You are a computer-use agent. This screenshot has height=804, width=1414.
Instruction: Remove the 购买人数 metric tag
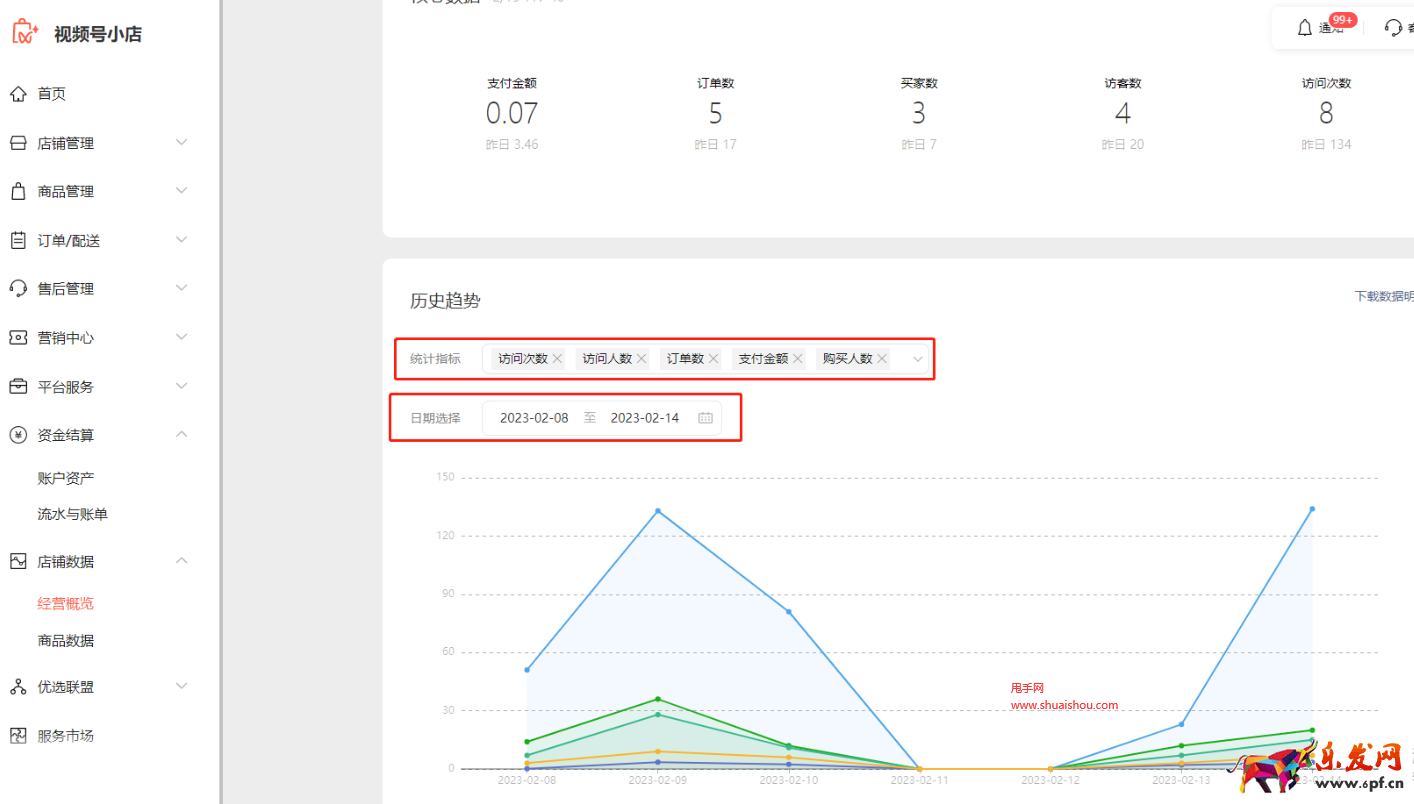882,359
